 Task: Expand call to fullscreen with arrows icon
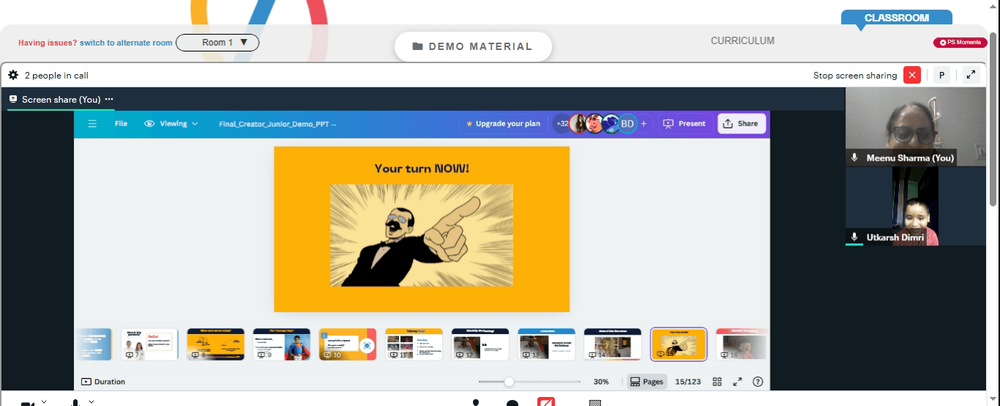[971, 75]
